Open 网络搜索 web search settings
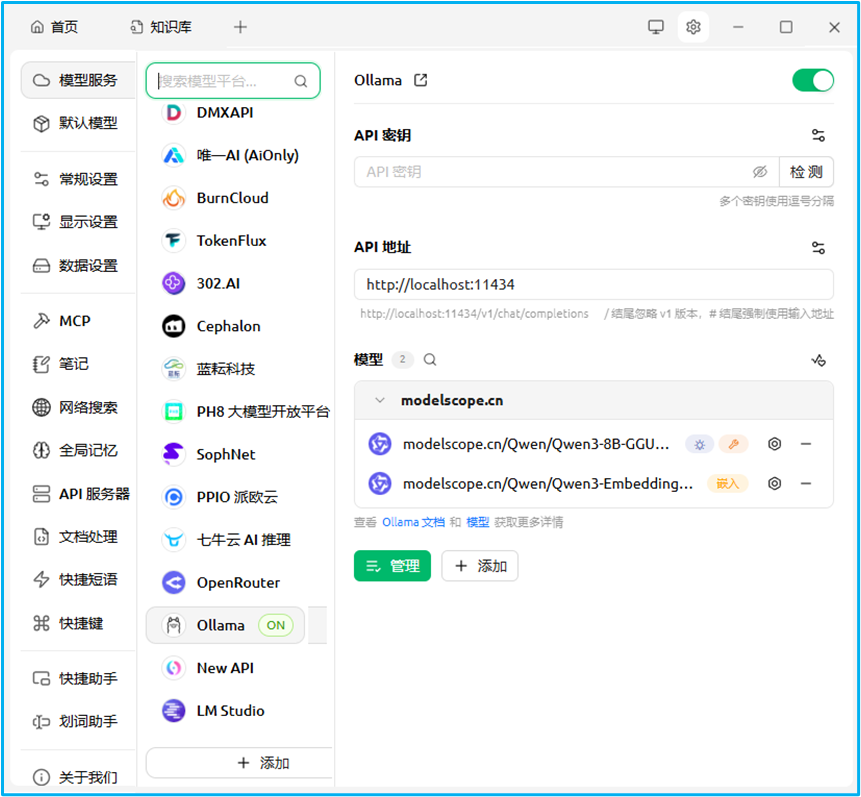Viewport: 861px width, 797px height. (78, 408)
